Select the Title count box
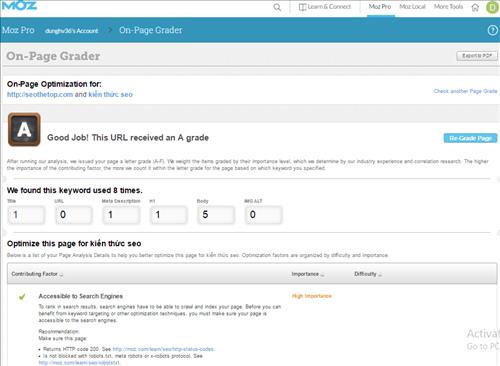The width and height of the screenshot is (500, 366). click(26, 215)
